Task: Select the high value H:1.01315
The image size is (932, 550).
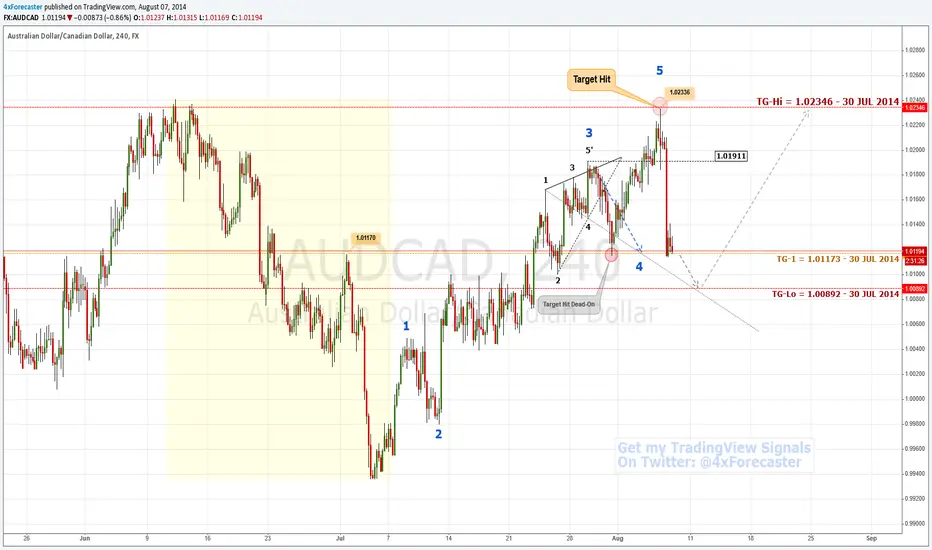Action: pyautogui.click(x=181, y=18)
